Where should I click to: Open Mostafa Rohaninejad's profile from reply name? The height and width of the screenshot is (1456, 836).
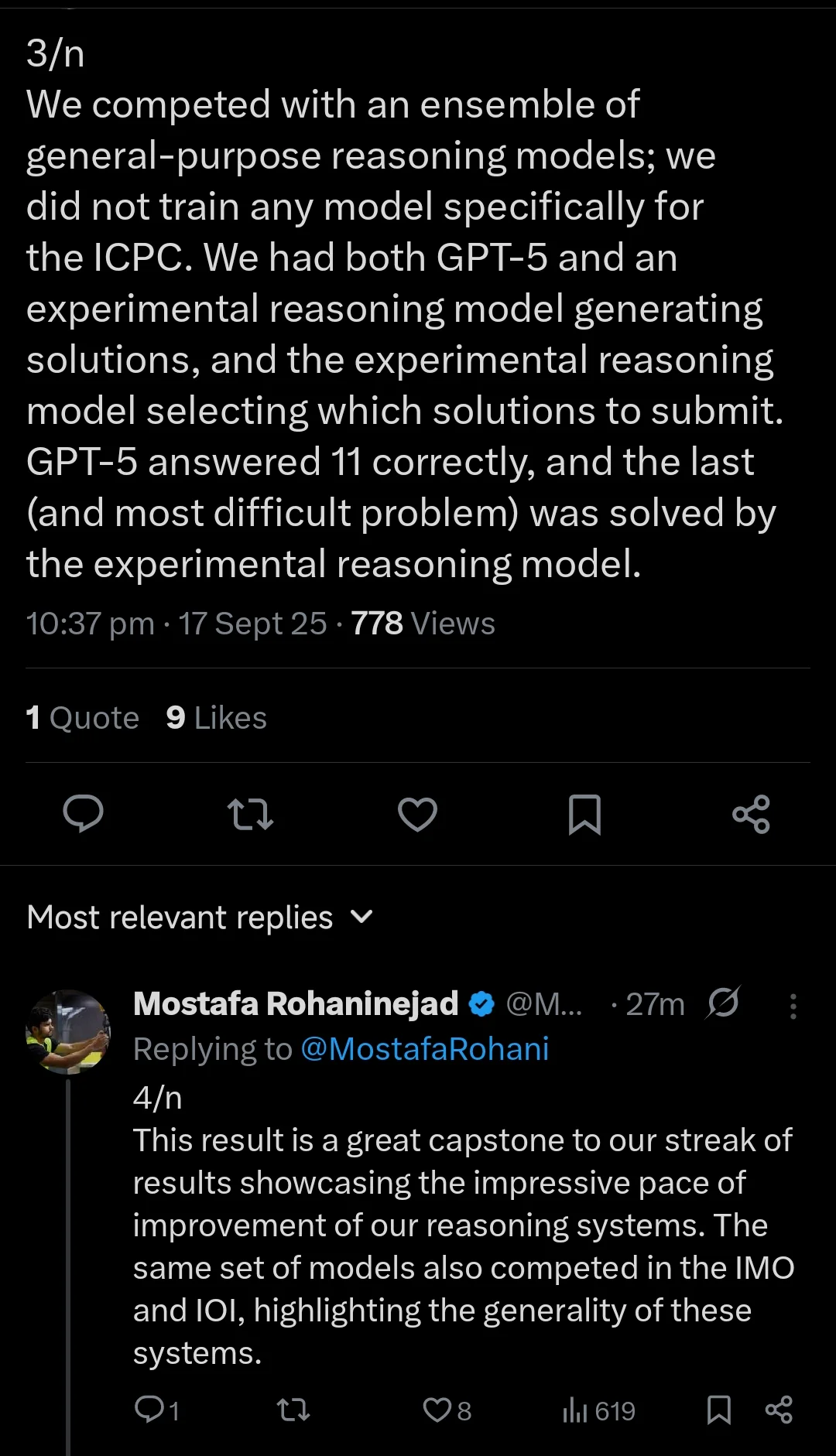click(x=296, y=1004)
